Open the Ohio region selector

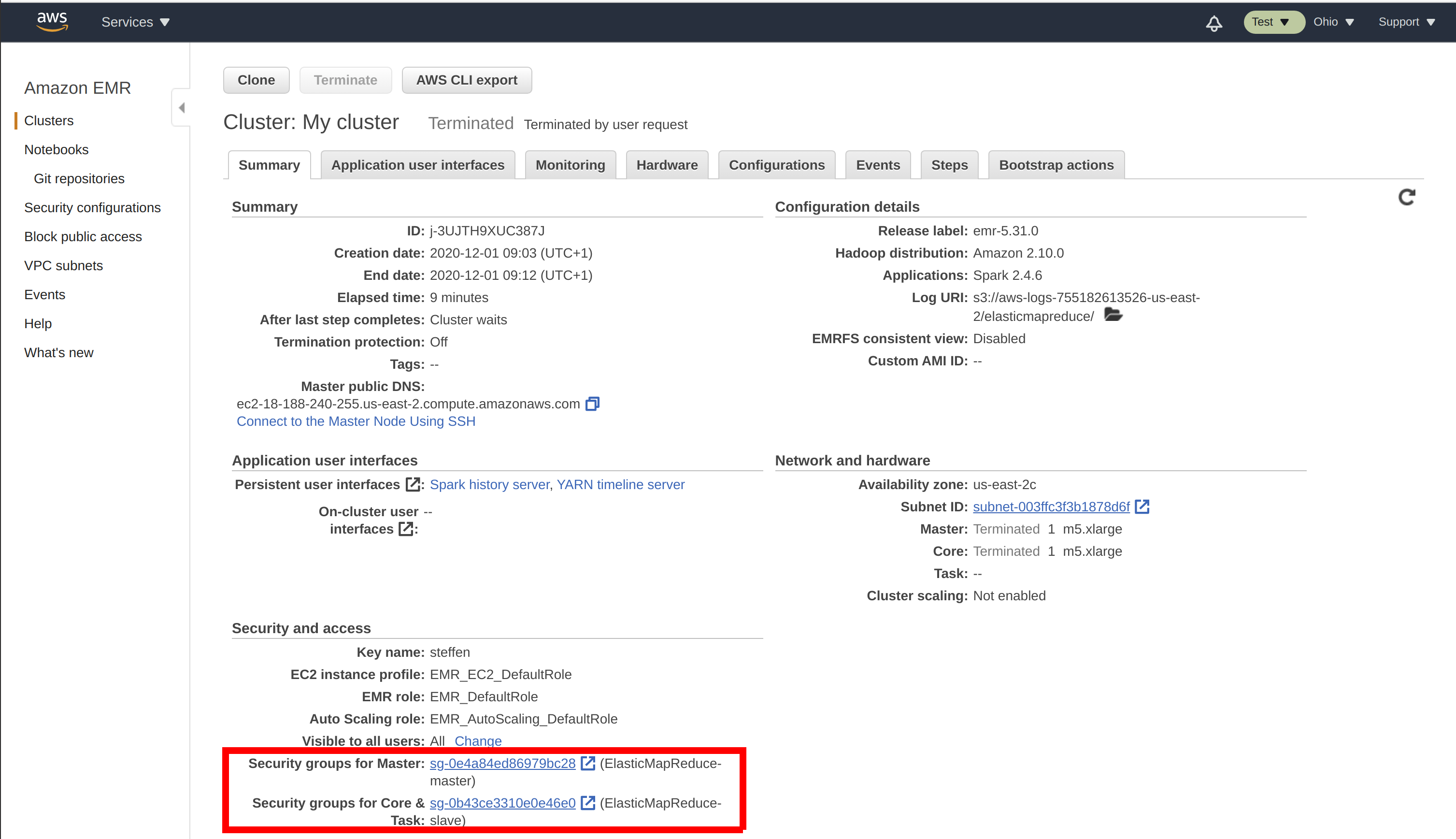pos(1334,22)
